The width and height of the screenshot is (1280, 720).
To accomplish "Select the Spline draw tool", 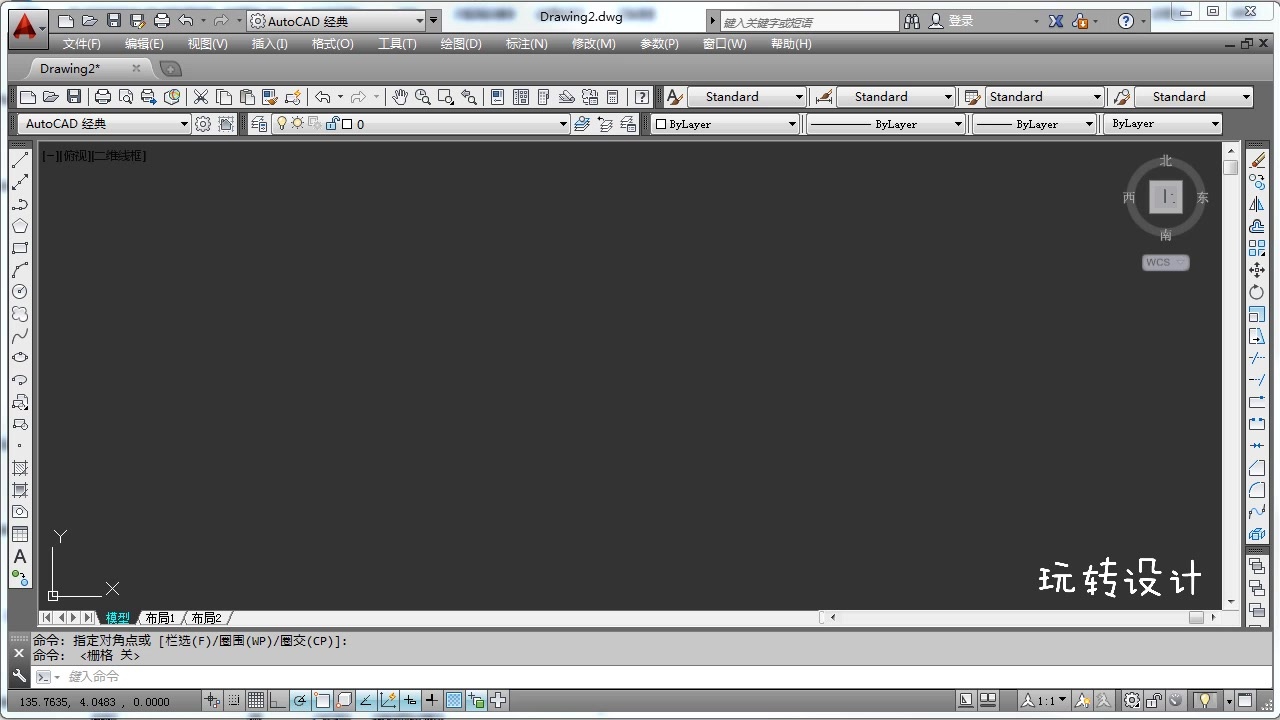I will point(20,336).
